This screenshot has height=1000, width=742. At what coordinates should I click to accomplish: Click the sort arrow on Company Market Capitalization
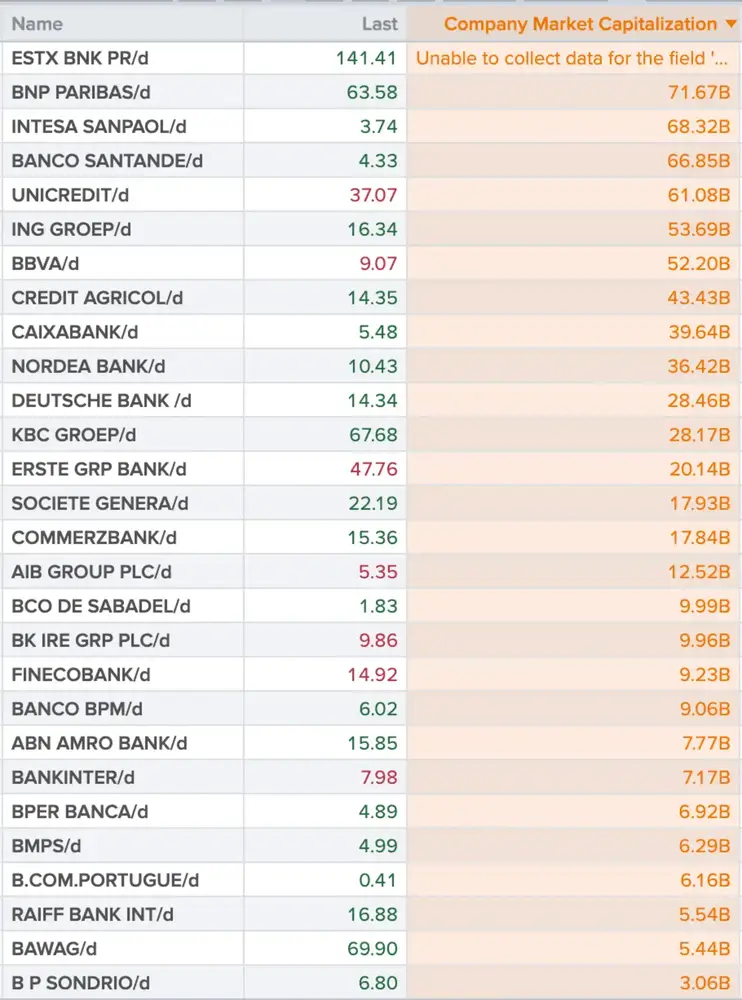731,24
